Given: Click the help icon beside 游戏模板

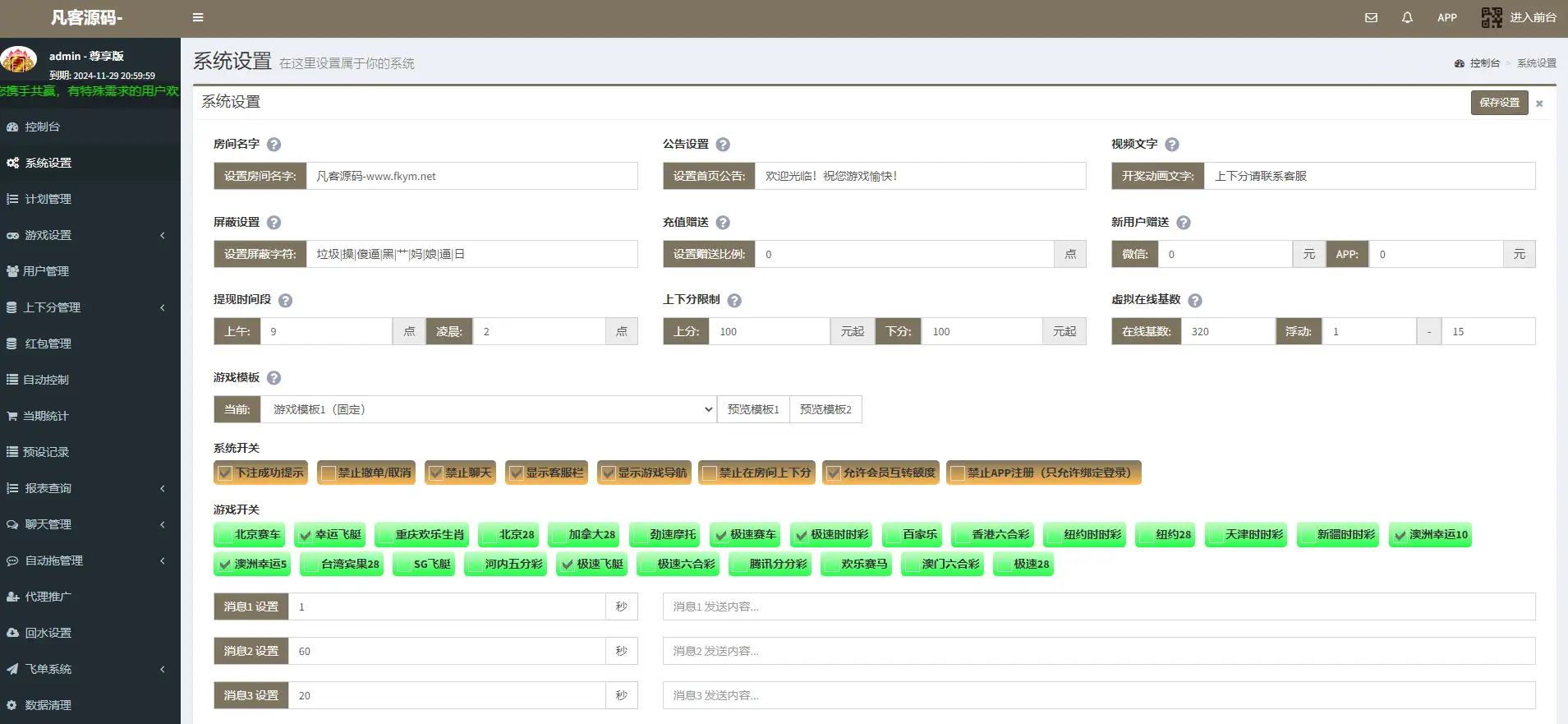Looking at the screenshot, I should pyautogui.click(x=274, y=378).
